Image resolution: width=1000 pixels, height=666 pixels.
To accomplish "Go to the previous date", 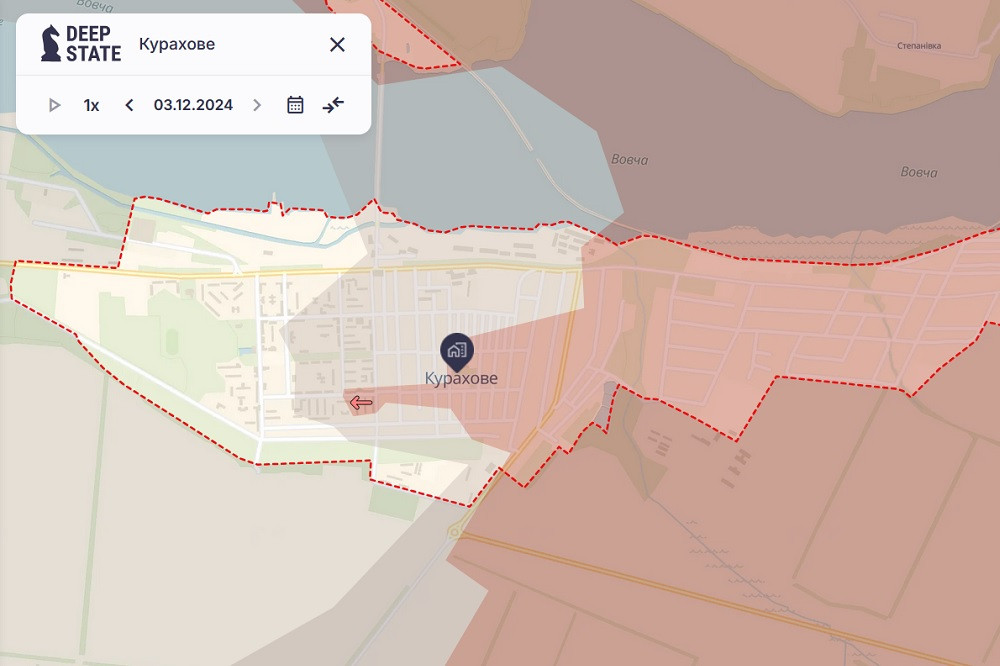I will [129, 105].
